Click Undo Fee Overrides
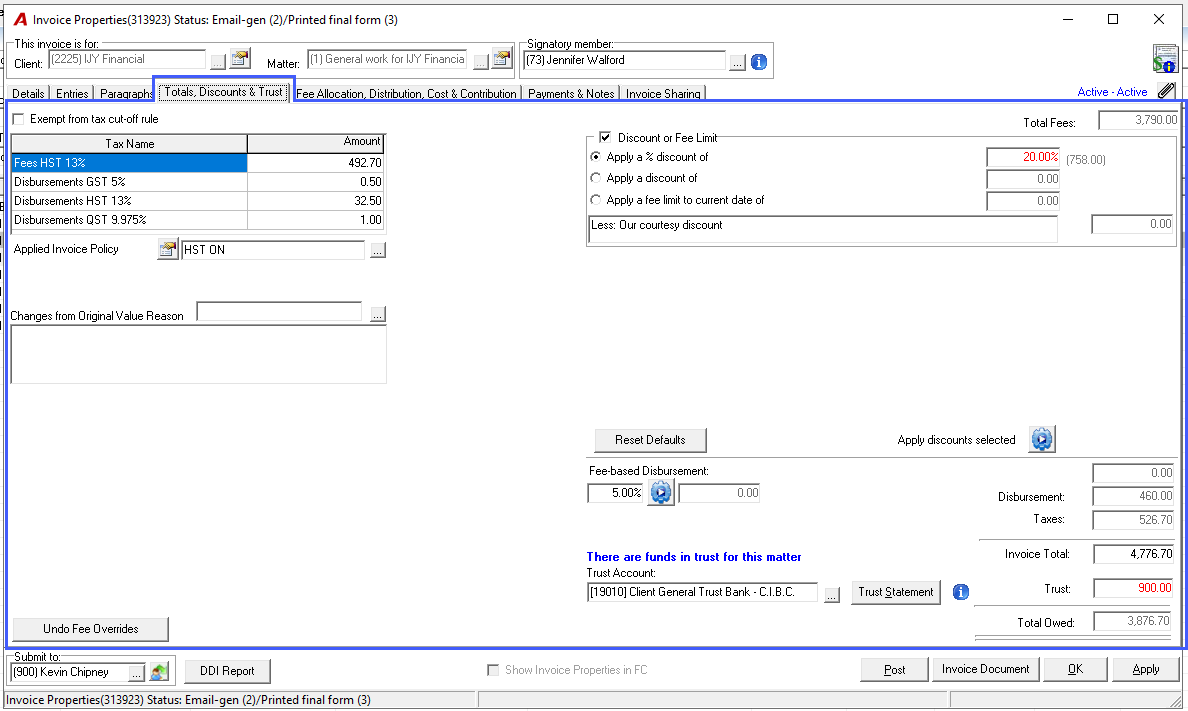The image size is (1188, 711). tap(91, 629)
